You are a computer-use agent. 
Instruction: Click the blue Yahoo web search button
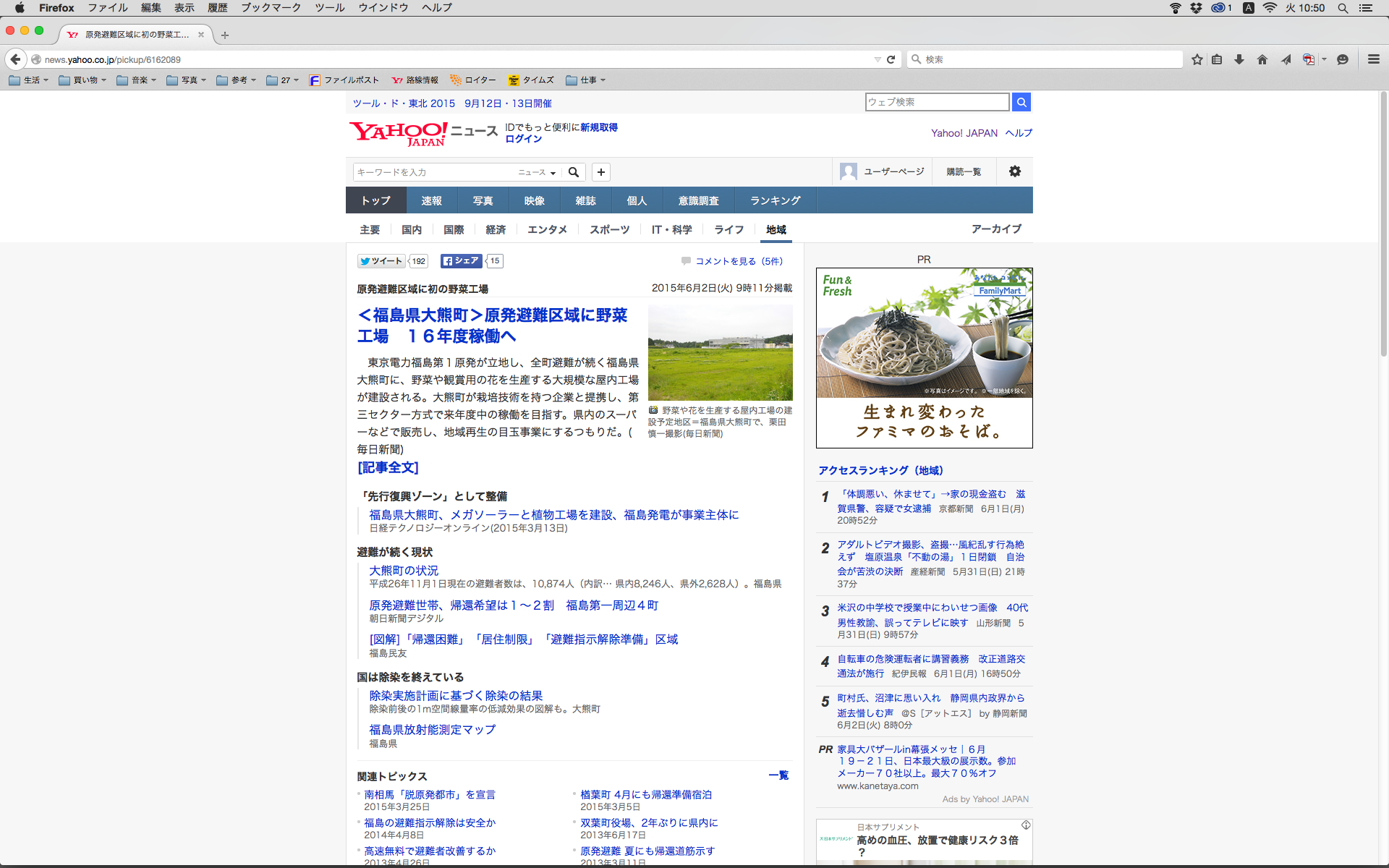pos(1021,102)
